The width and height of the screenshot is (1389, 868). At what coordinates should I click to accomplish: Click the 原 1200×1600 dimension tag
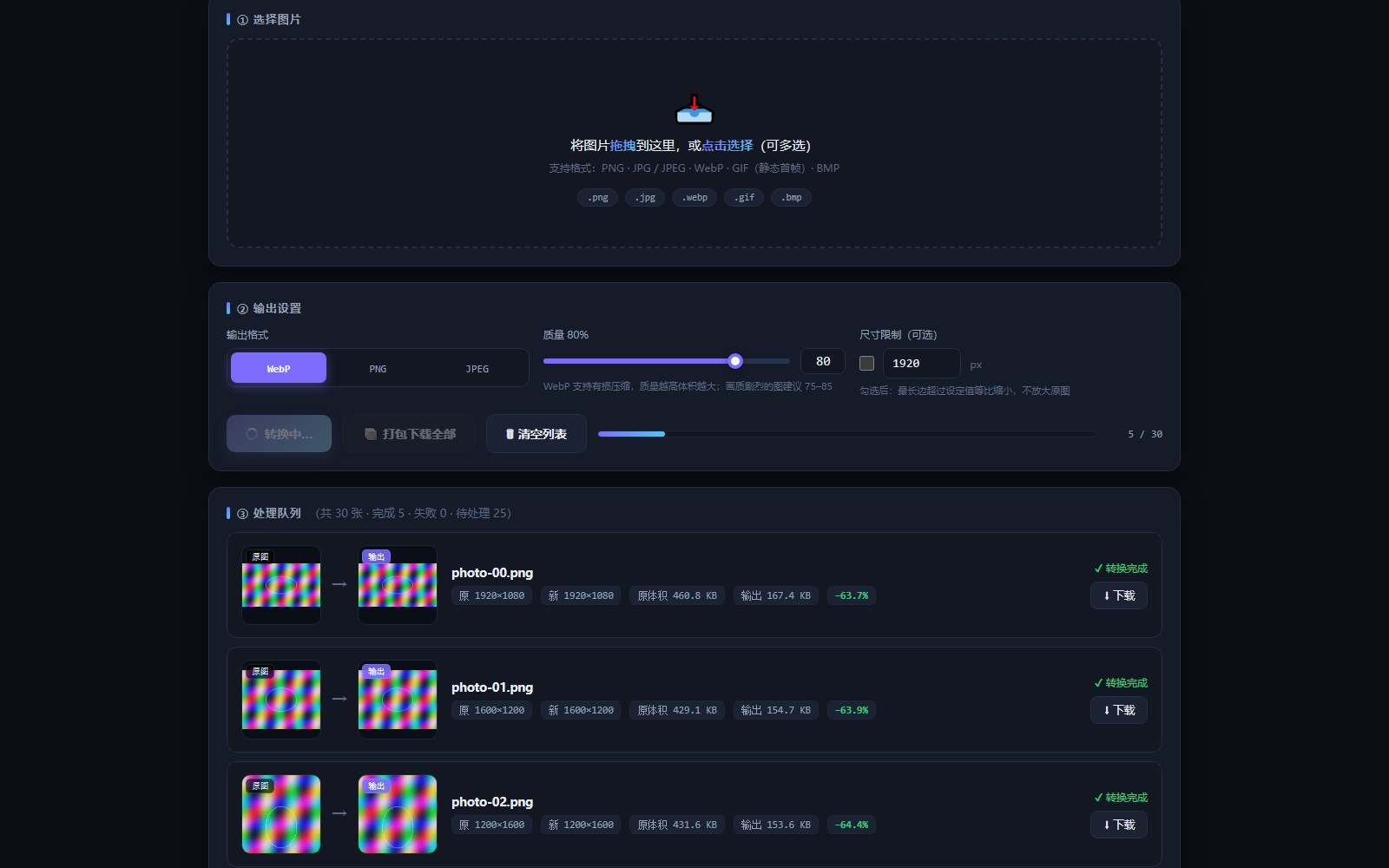pyautogui.click(x=491, y=825)
